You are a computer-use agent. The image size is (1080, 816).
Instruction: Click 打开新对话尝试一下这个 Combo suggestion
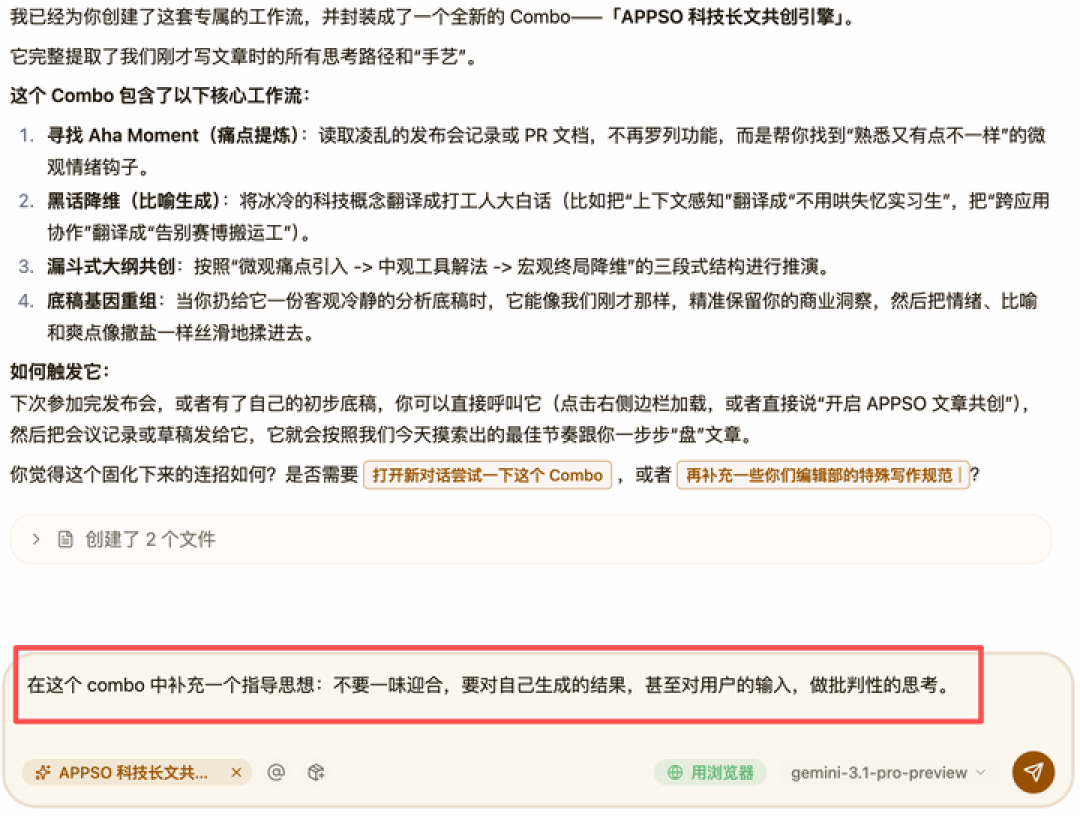[x=487, y=475]
